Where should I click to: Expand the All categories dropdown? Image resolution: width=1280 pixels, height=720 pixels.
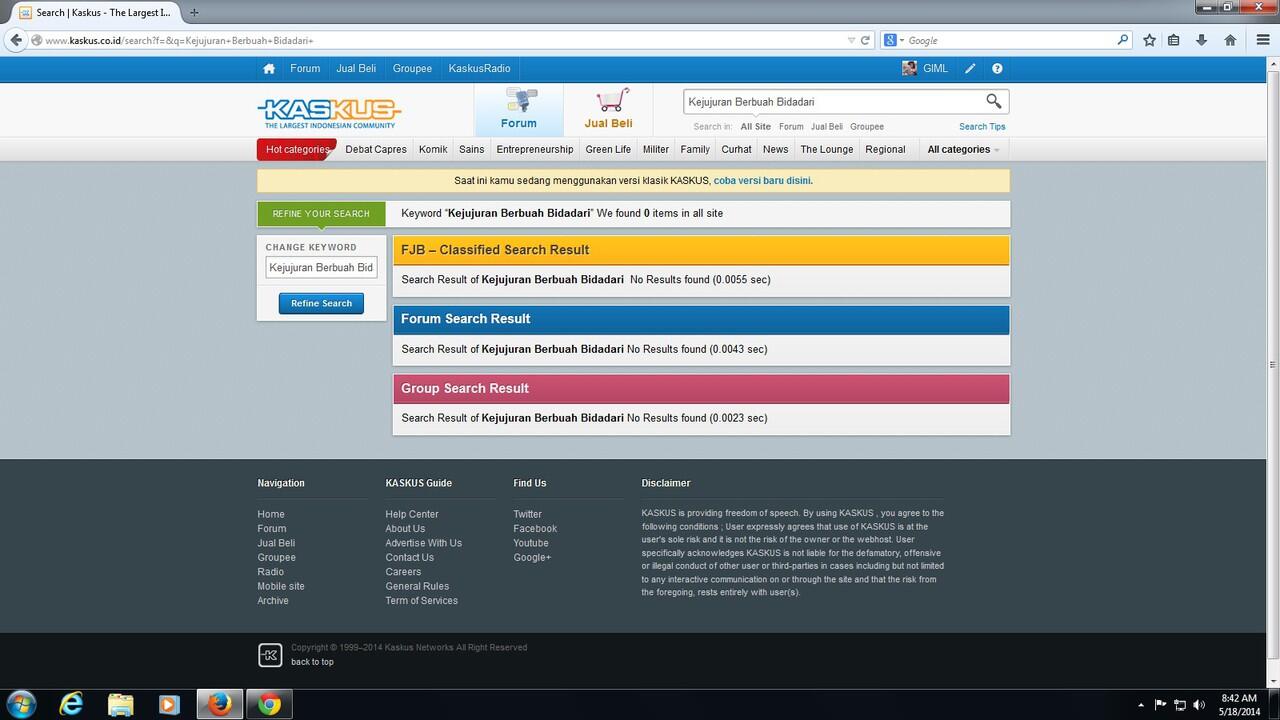click(x=963, y=149)
